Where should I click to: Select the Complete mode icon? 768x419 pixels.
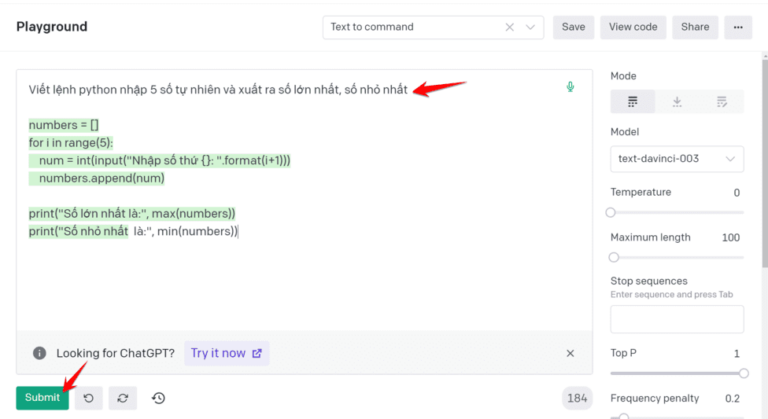click(633, 102)
